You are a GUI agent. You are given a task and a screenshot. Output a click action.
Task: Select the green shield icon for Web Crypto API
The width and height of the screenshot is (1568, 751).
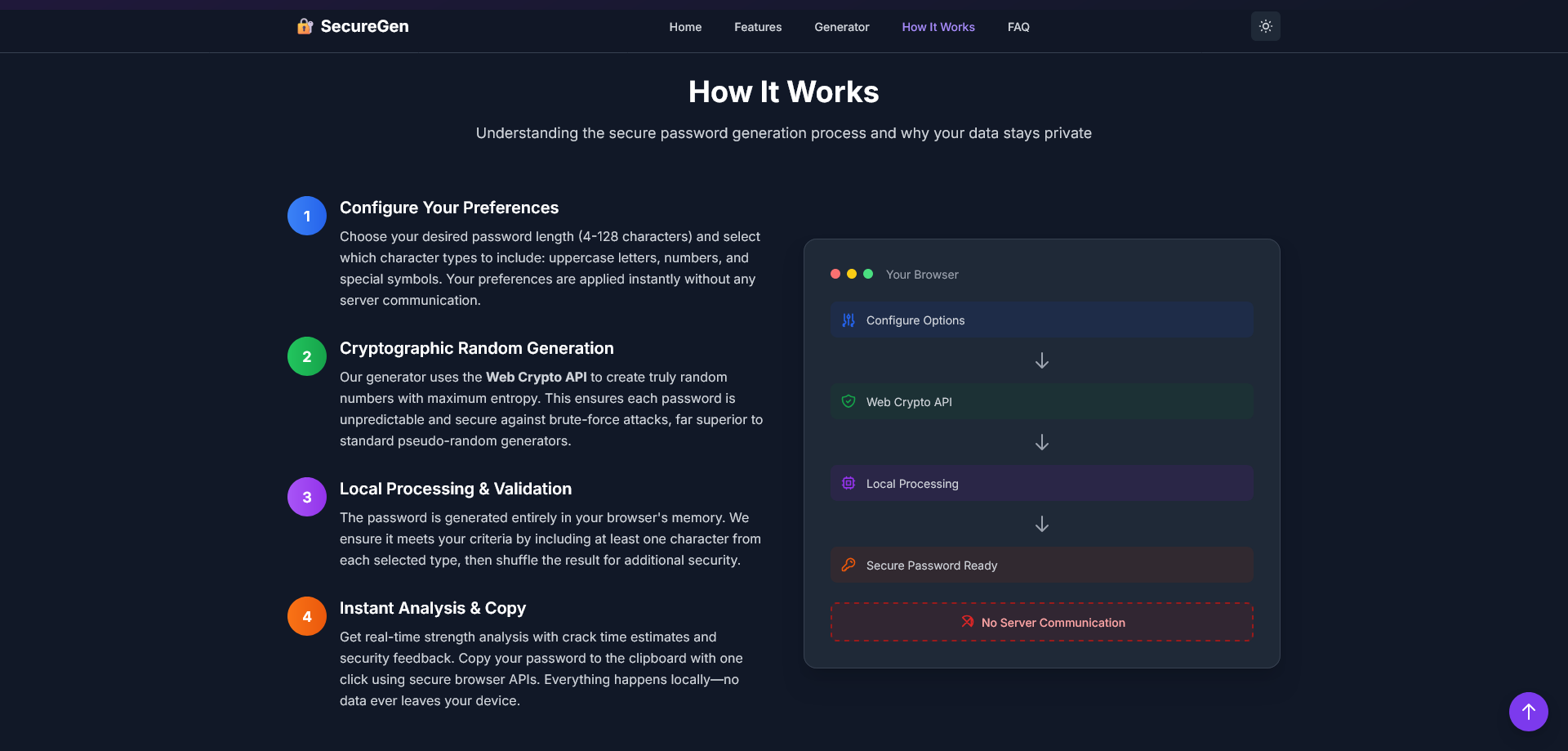click(x=849, y=401)
